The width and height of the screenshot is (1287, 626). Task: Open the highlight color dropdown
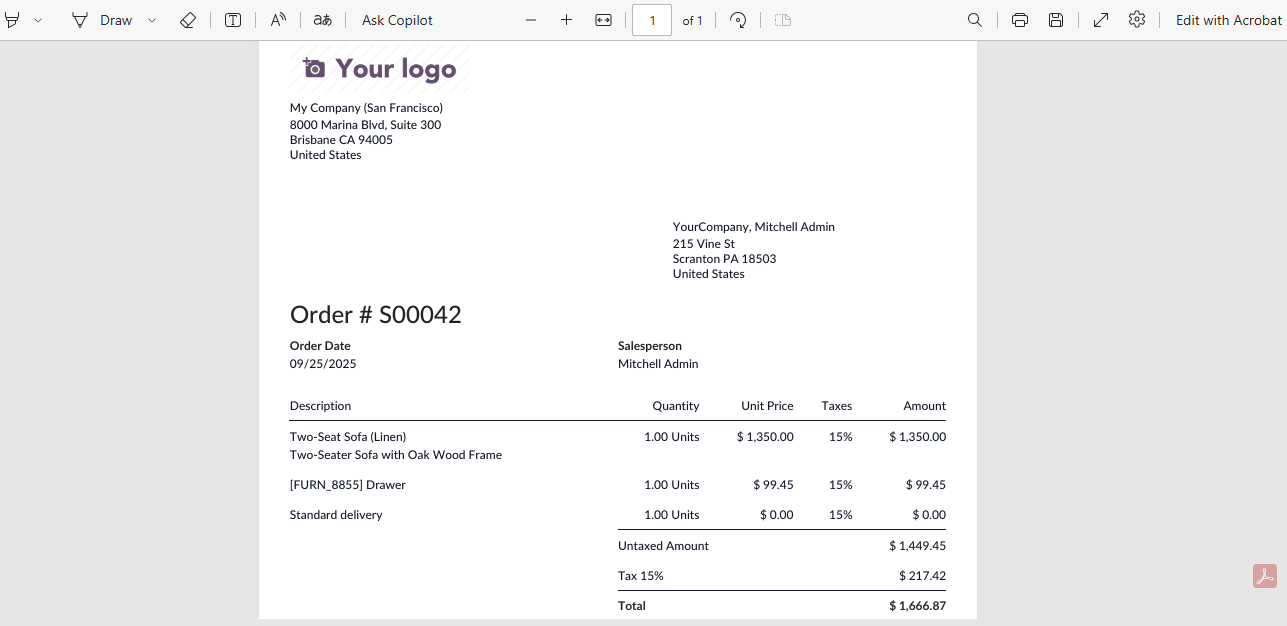[38, 20]
